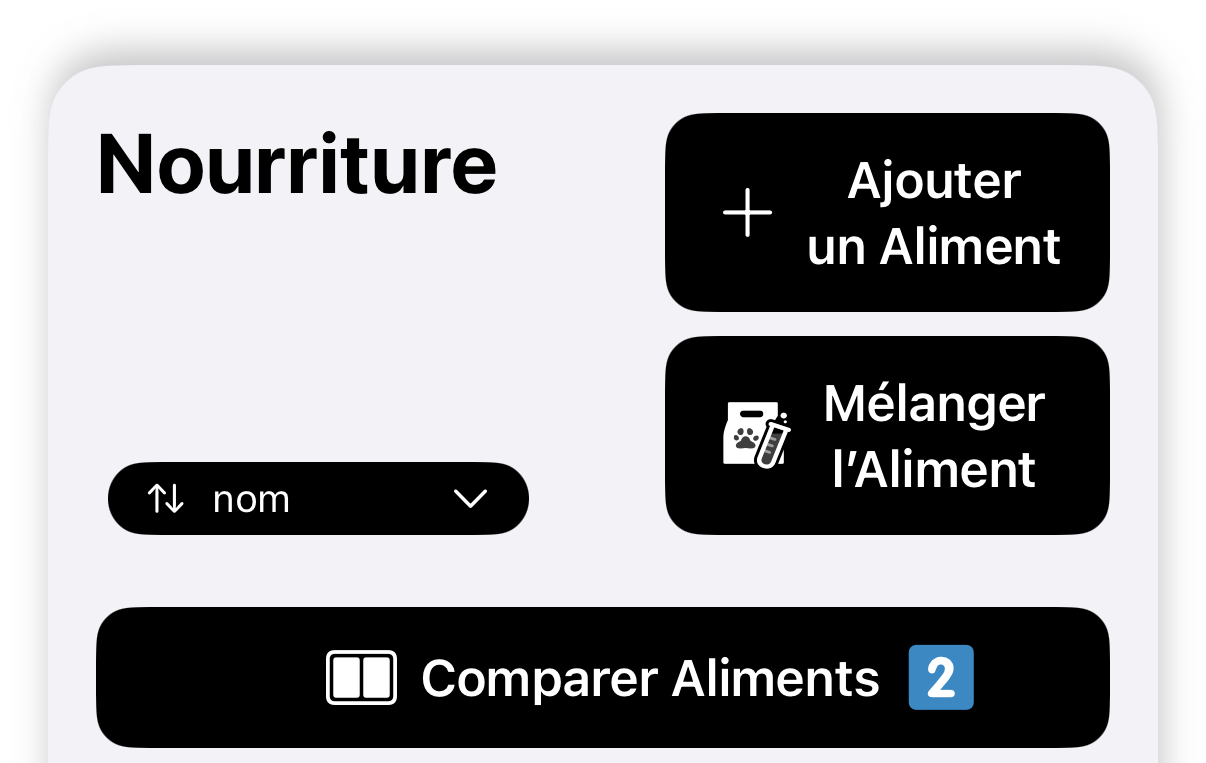The image size is (1206, 763).
Task: Click the plus icon for adding food
Action: click(747, 214)
